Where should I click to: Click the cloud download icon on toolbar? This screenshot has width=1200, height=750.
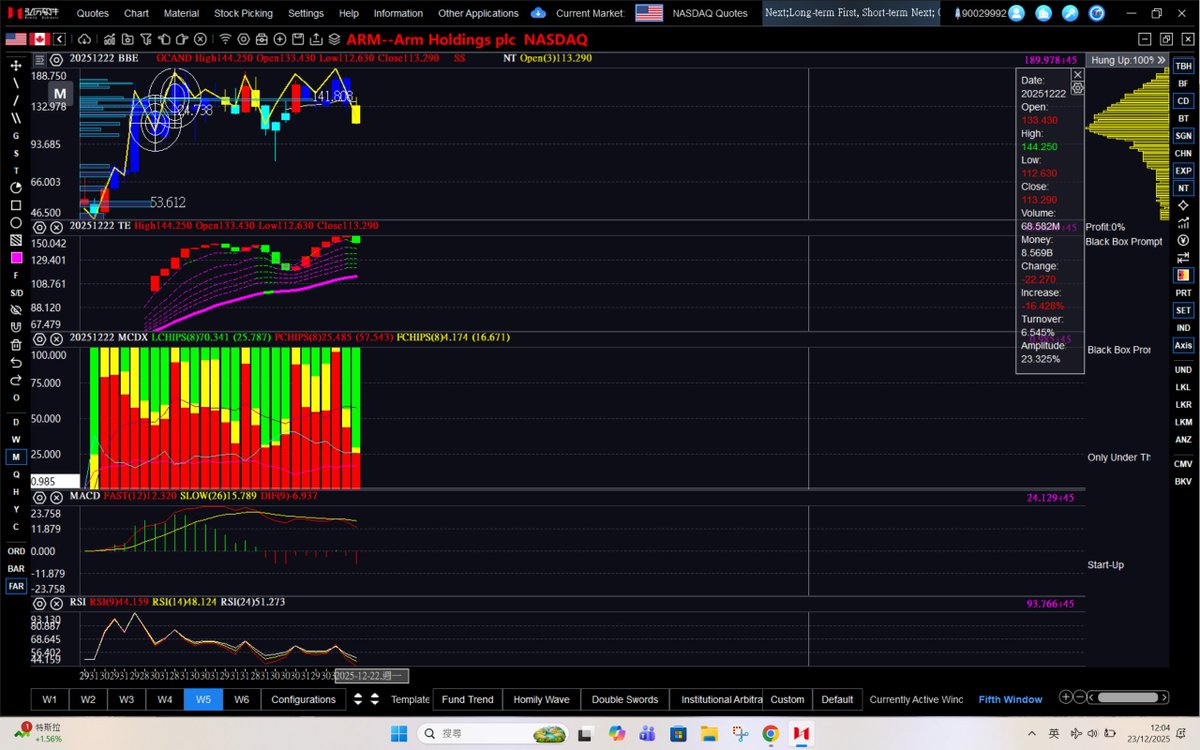(x=85, y=41)
